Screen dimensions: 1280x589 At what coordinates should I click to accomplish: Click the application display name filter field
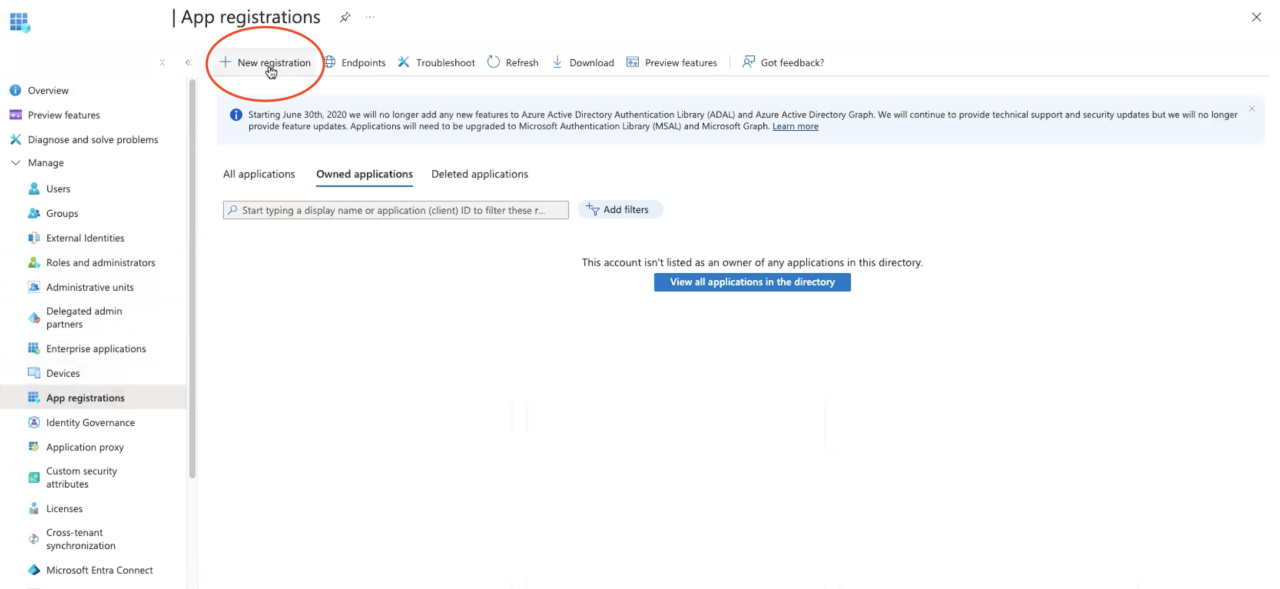point(395,209)
